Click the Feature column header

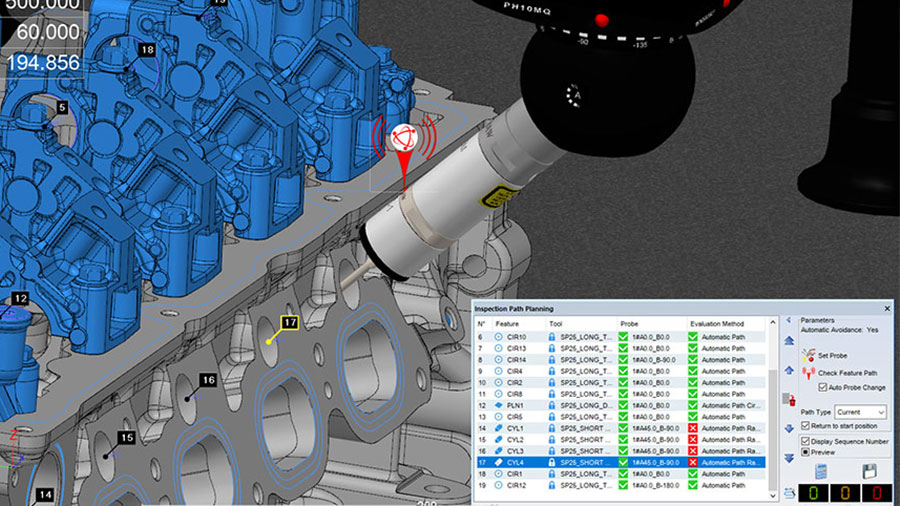click(x=508, y=324)
